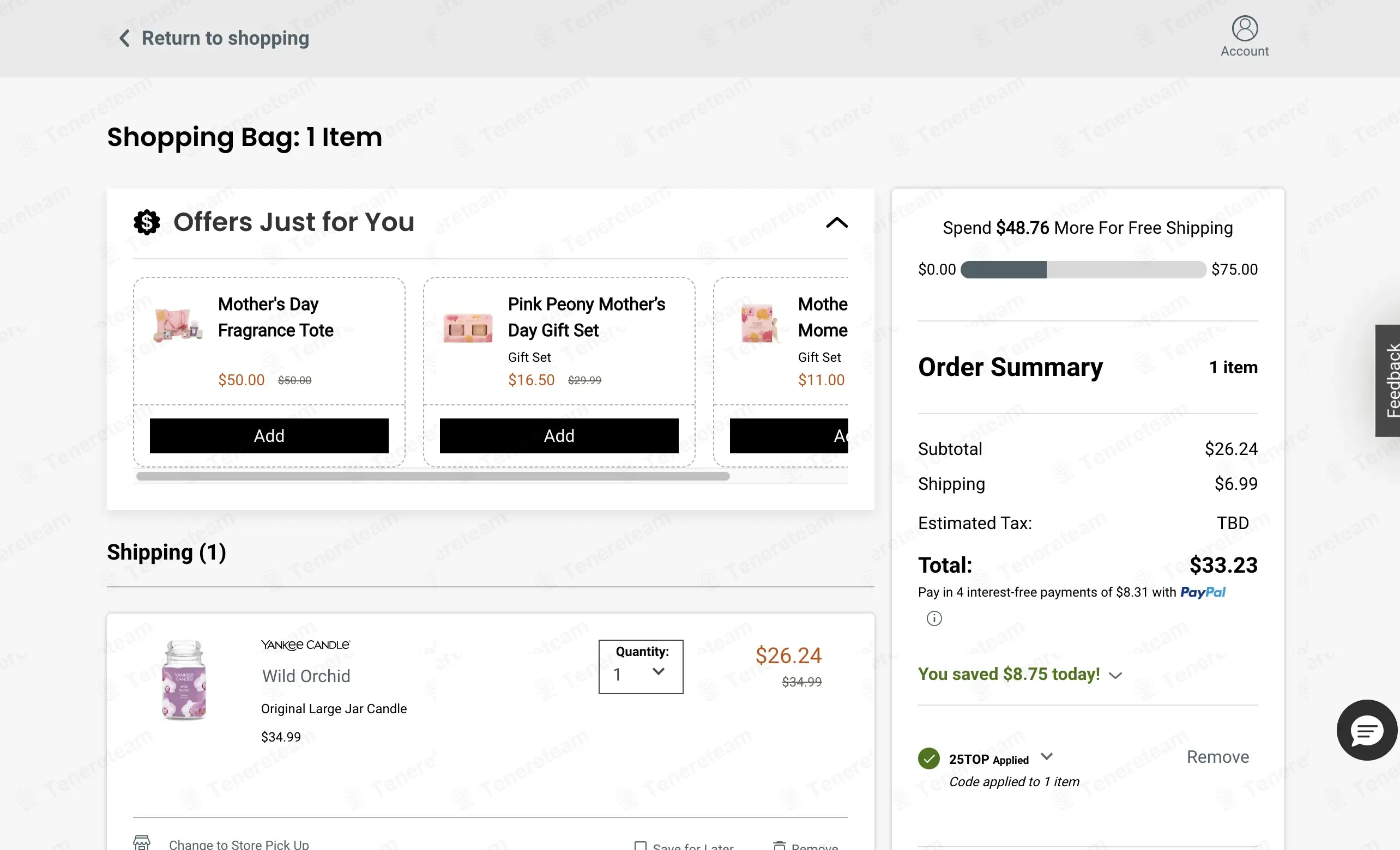Click the PayPal logo link

click(1202, 592)
